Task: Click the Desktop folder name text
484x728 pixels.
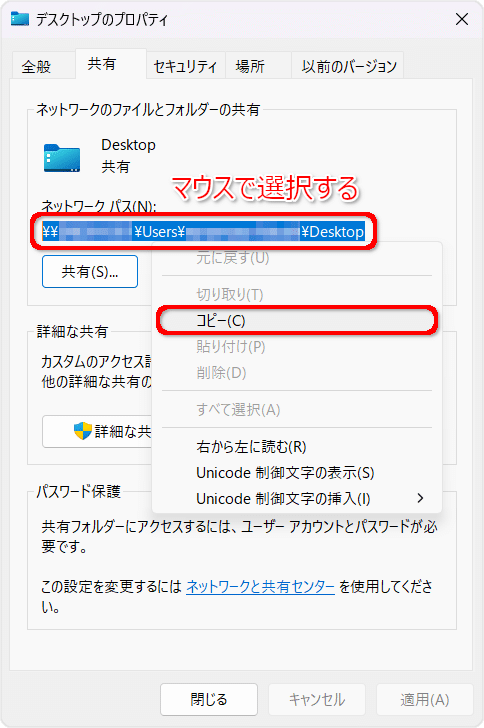Action: [128, 145]
